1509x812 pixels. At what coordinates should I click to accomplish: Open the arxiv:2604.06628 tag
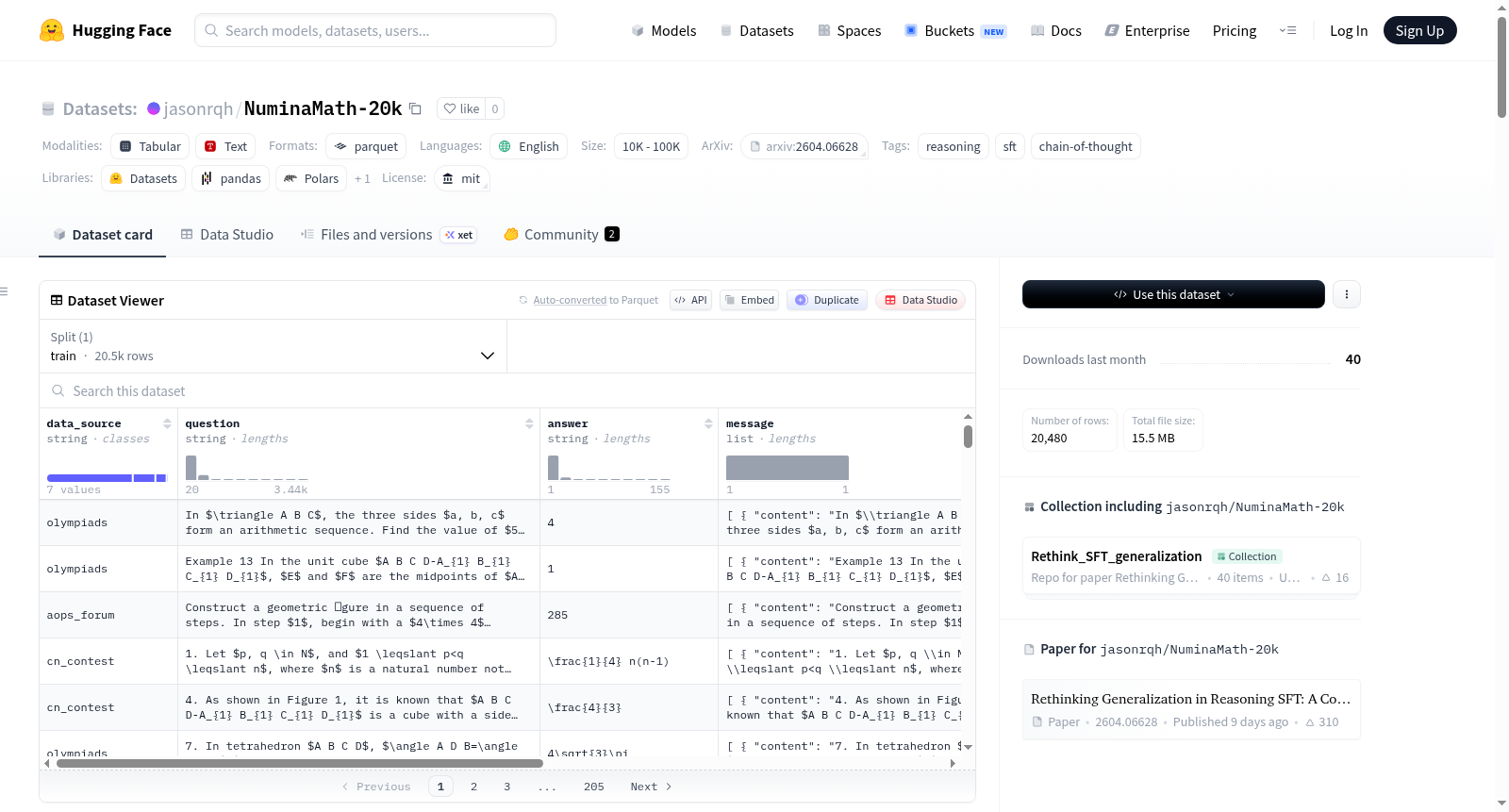tap(804, 146)
